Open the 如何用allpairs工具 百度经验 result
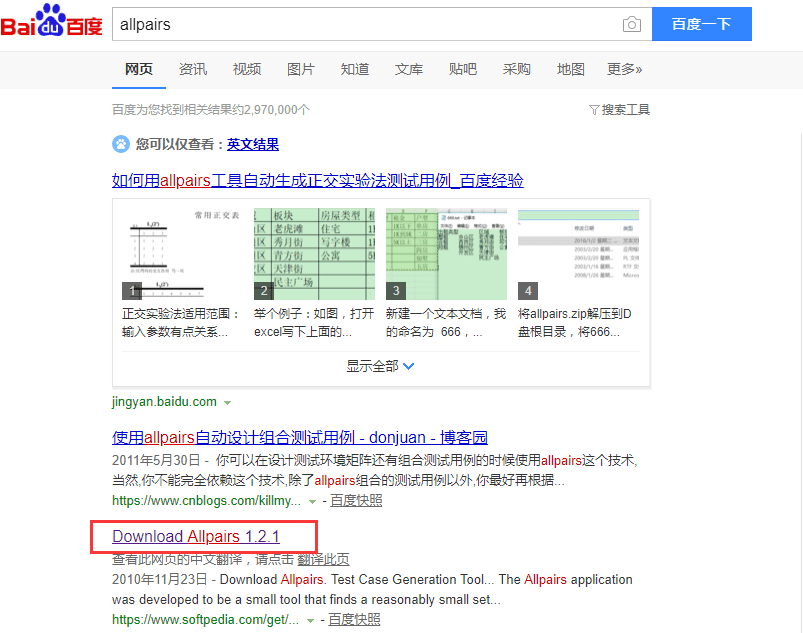The width and height of the screenshot is (803, 633). [318, 180]
